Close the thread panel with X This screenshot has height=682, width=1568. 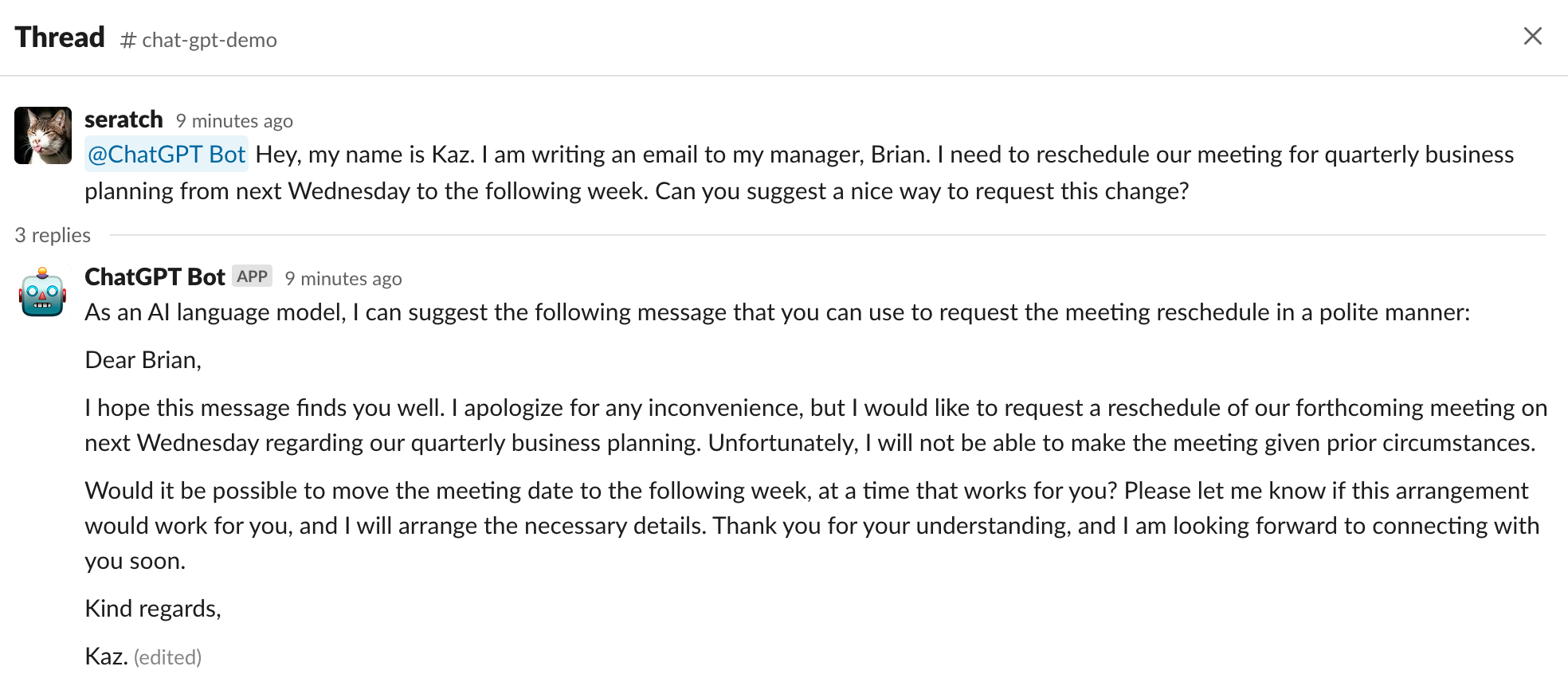click(1532, 37)
